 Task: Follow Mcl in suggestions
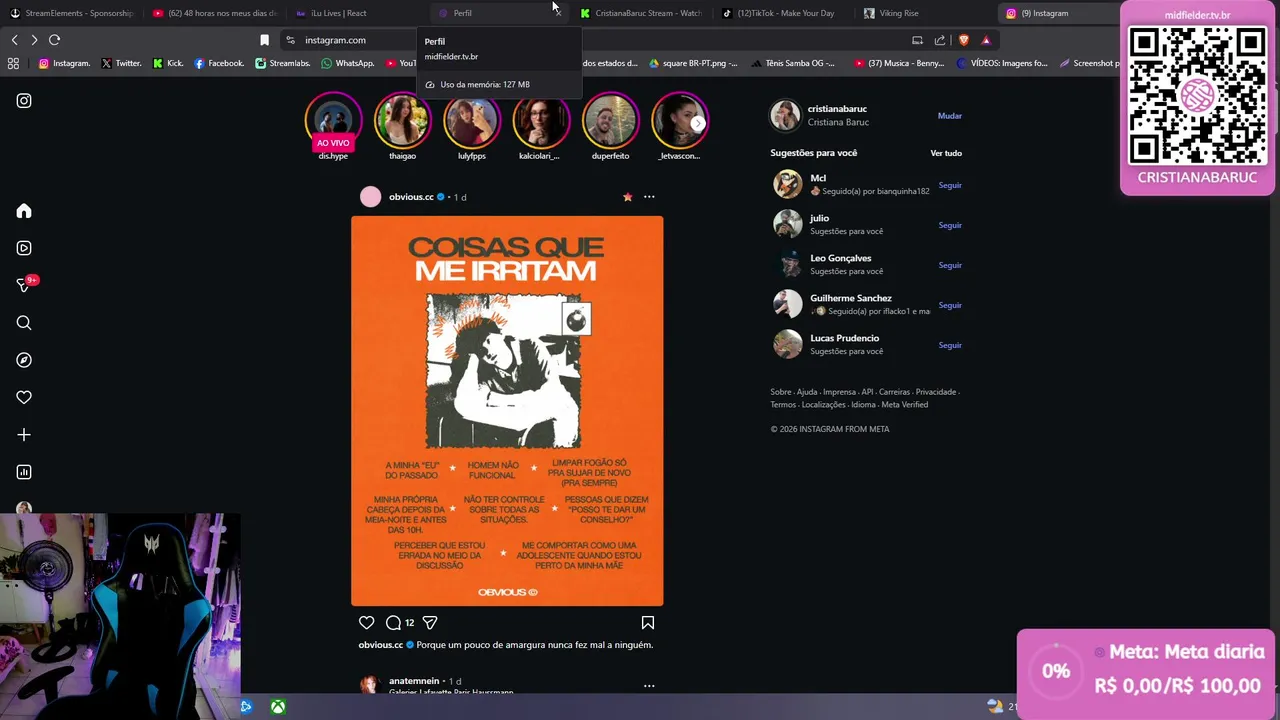click(950, 185)
